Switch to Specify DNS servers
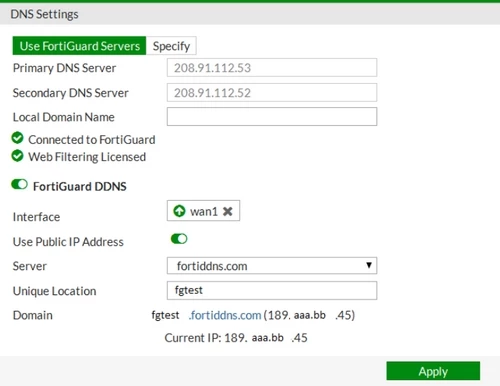This screenshot has width=500, height=386. [171, 46]
